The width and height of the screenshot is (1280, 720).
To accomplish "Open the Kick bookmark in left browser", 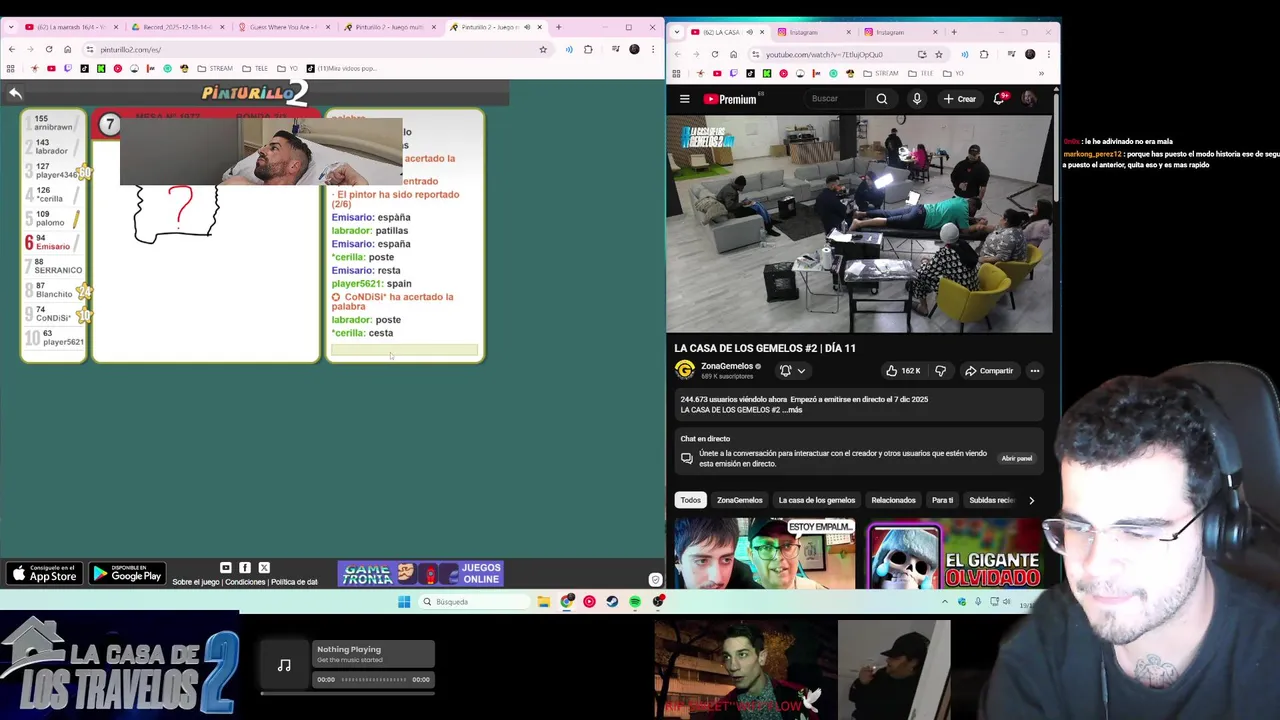I will click(101, 69).
